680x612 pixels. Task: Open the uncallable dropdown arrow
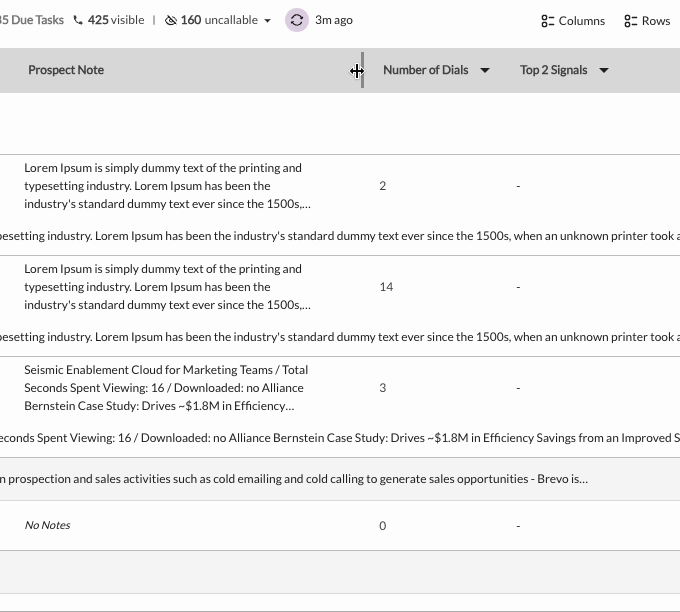pyautogui.click(x=268, y=20)
